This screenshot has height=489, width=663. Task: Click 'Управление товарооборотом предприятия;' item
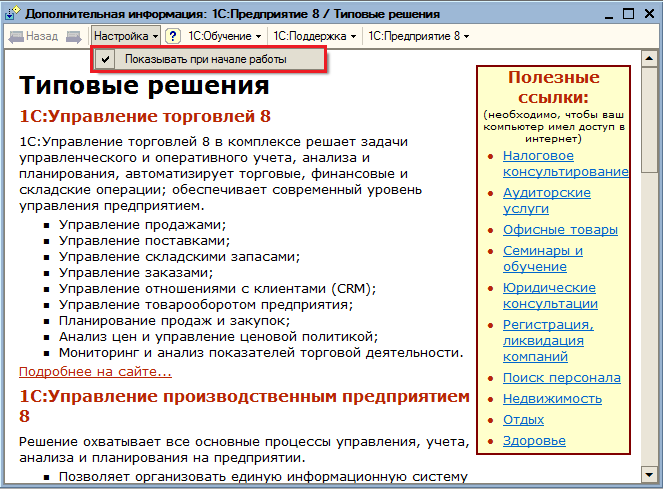206,305
